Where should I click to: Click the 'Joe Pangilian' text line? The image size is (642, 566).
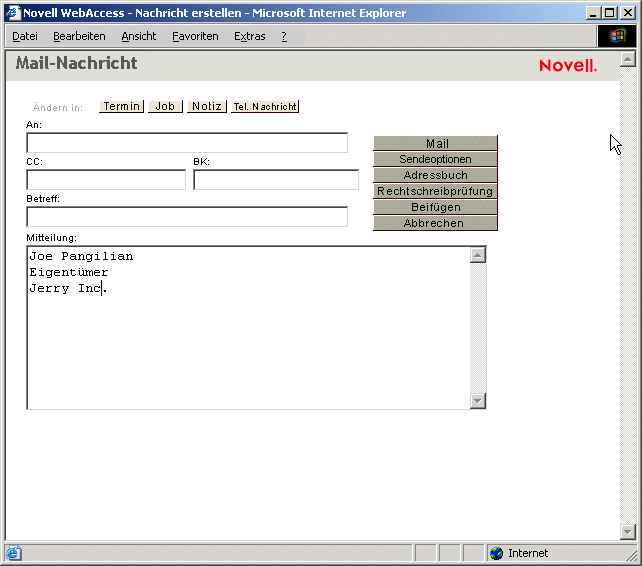[x=81, y=256]
